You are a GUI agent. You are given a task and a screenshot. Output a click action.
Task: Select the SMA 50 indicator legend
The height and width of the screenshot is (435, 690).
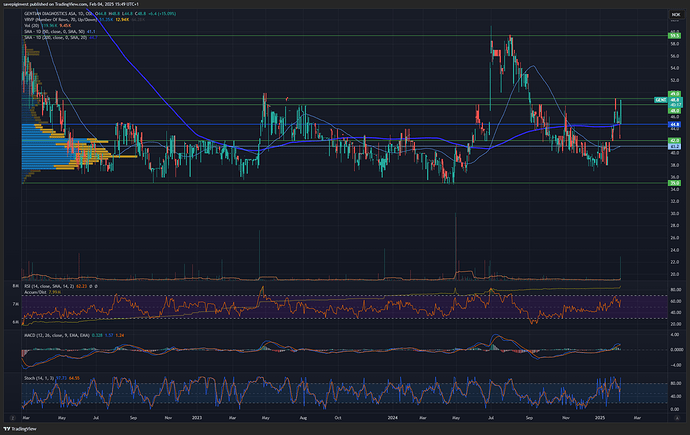(x=60, y=32)
